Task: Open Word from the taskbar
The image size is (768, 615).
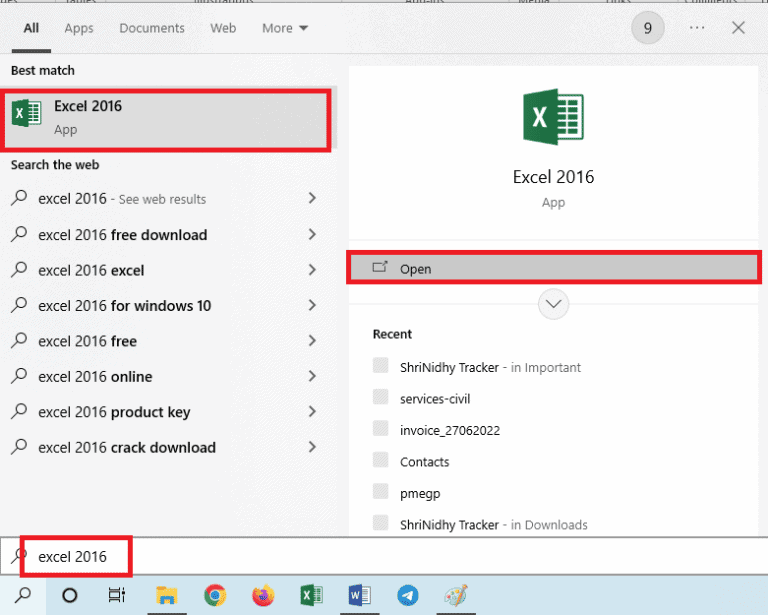Action: [x=359, y=595]
